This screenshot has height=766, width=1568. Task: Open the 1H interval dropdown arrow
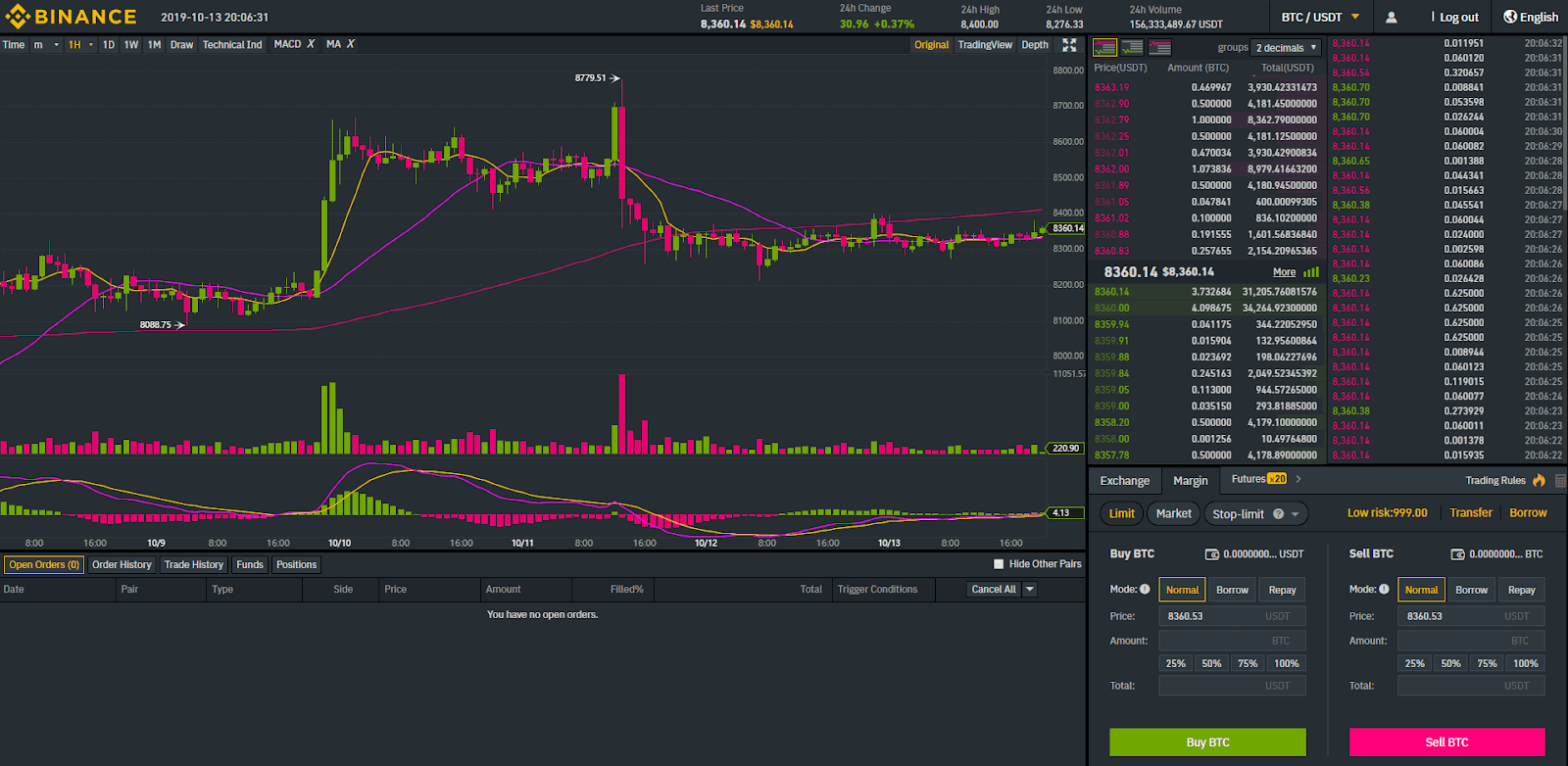(x=91, y=44)
